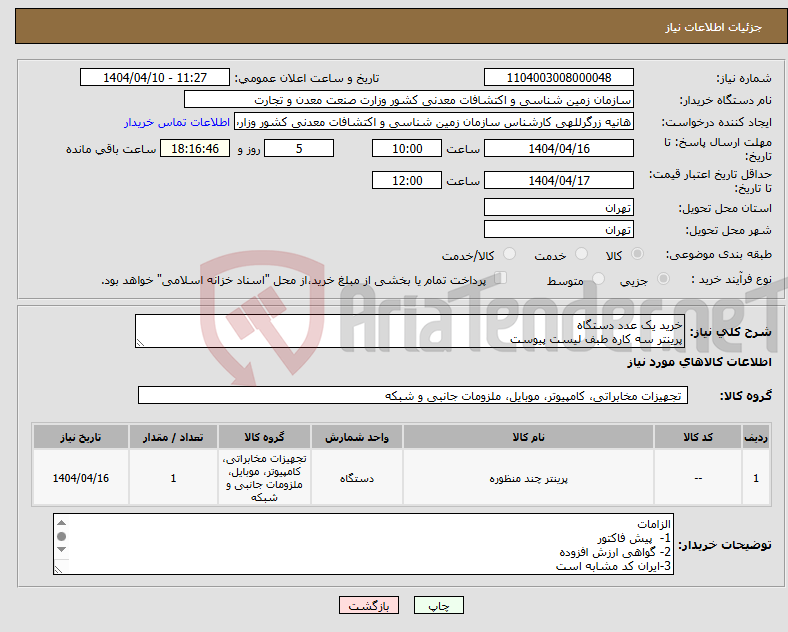Screen dimensions: 788x632
Task: Click the گروه کالا table column header
Action: pyautogui.click(x=264, y=437)
